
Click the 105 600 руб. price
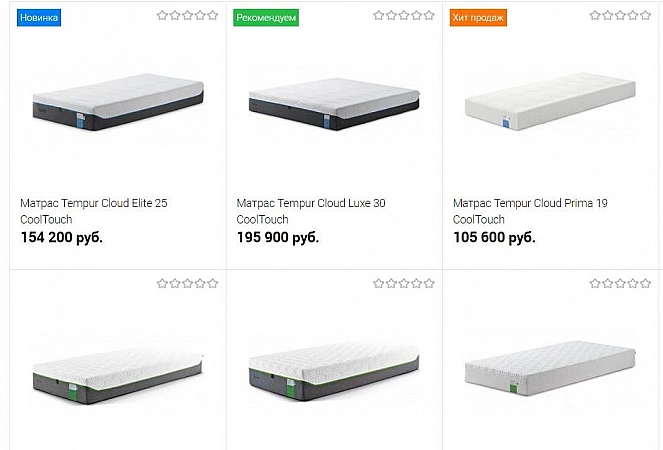[x=494, y=238]
